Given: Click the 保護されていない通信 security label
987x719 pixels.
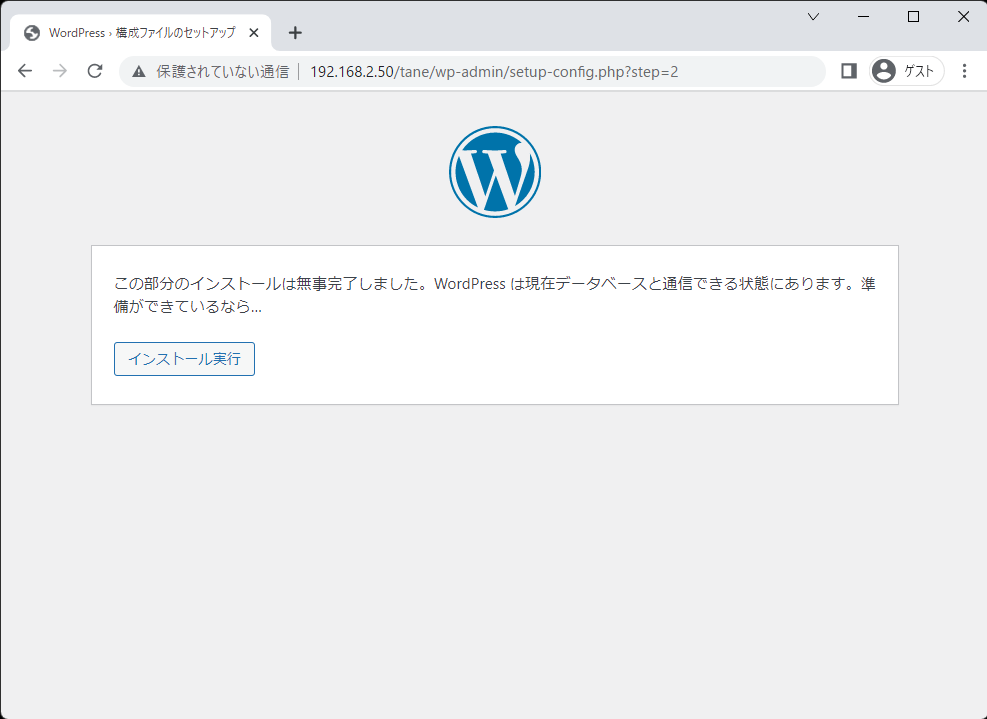Looking at the screenshot, I should coord(222,72).
